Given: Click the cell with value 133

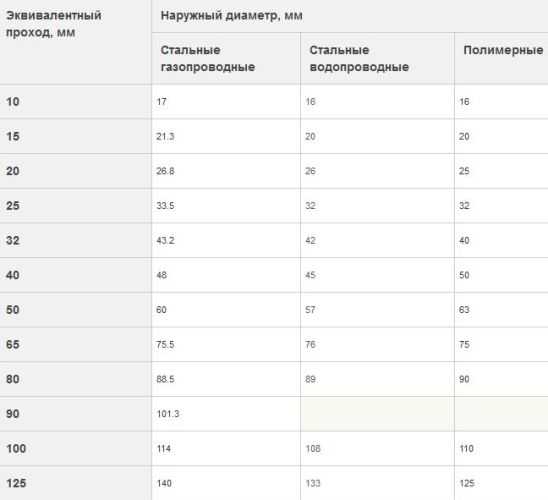Looking at the screenshot, I should (377, 483).
